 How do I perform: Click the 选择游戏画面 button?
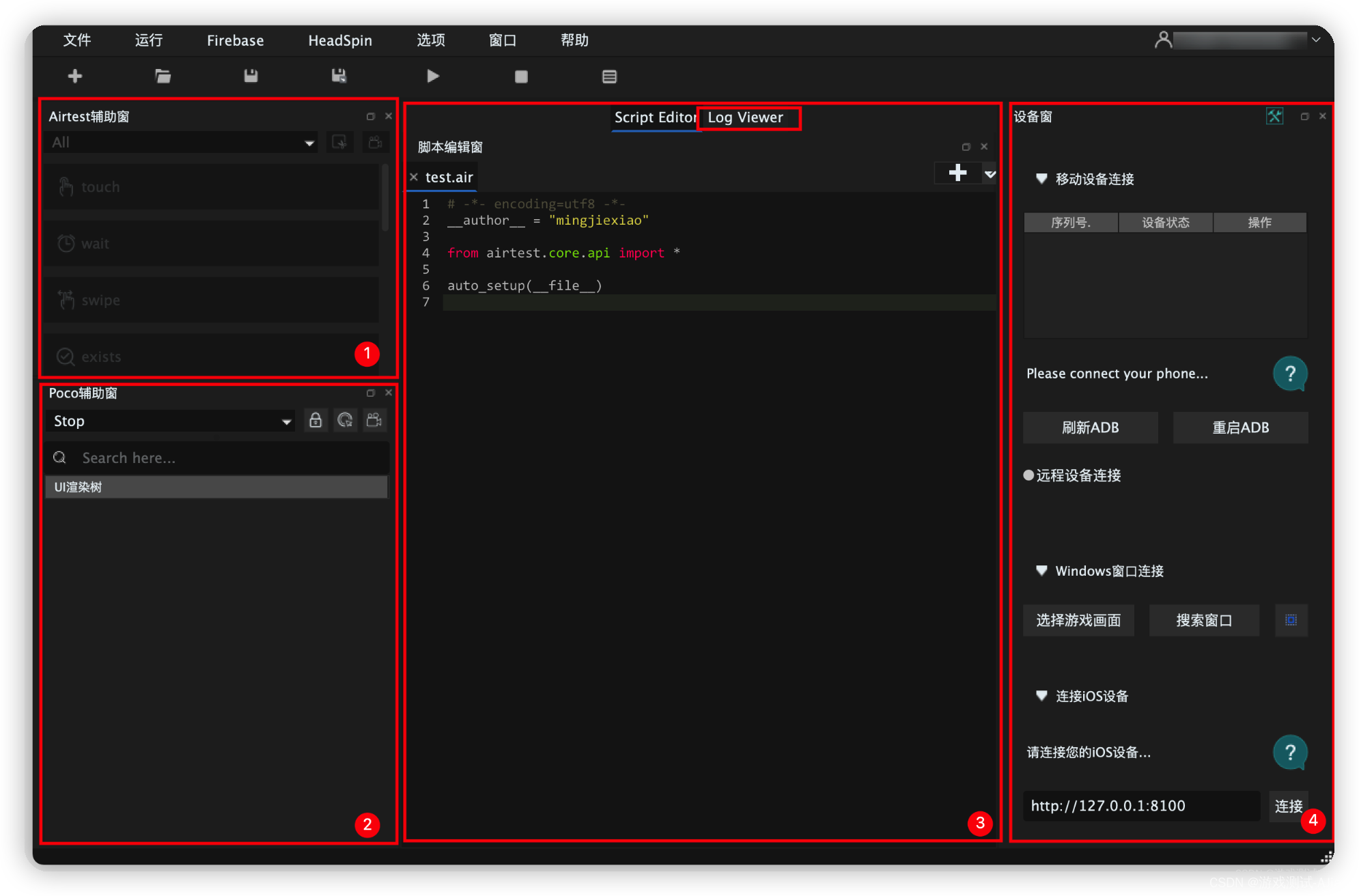(x=1078, y=620)
